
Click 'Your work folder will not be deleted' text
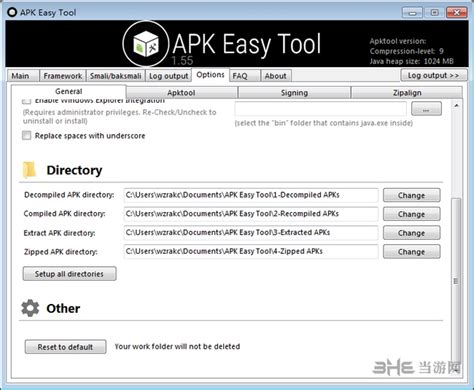[x=177, y=347]
